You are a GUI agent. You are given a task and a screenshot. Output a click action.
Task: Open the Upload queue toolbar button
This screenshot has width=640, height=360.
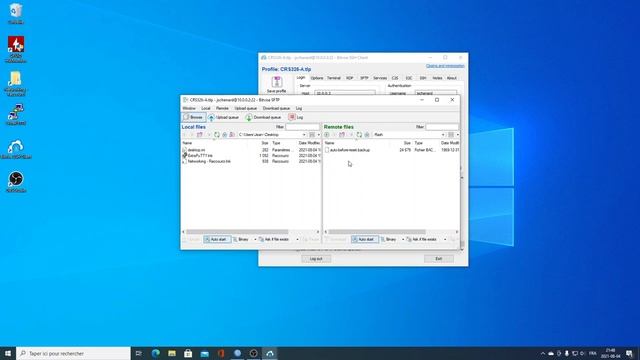tap(223, 117)
